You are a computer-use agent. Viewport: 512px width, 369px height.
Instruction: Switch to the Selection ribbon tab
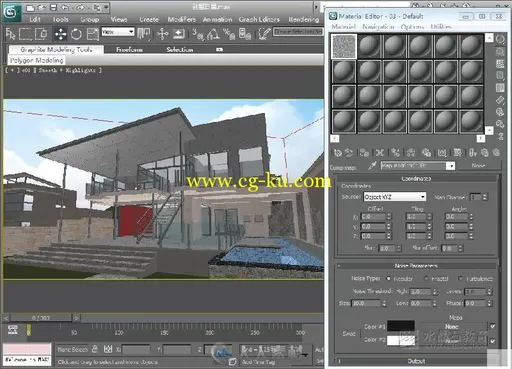180,50
